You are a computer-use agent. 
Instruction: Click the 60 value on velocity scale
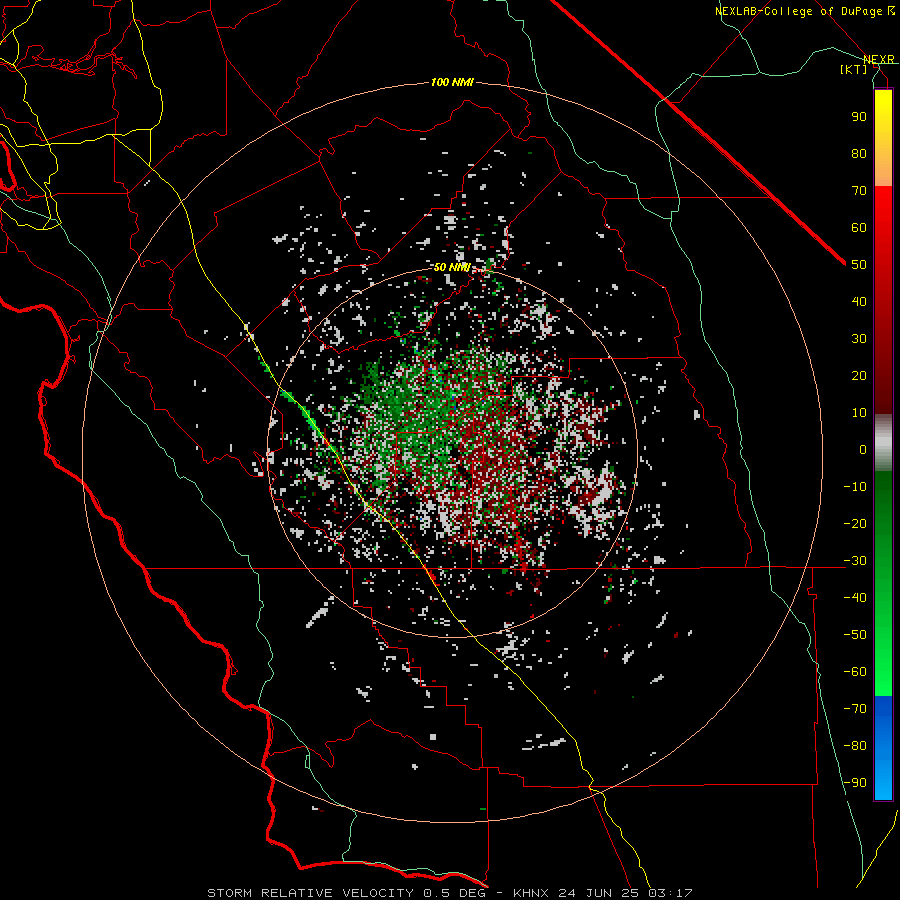(x=859, y=227)
